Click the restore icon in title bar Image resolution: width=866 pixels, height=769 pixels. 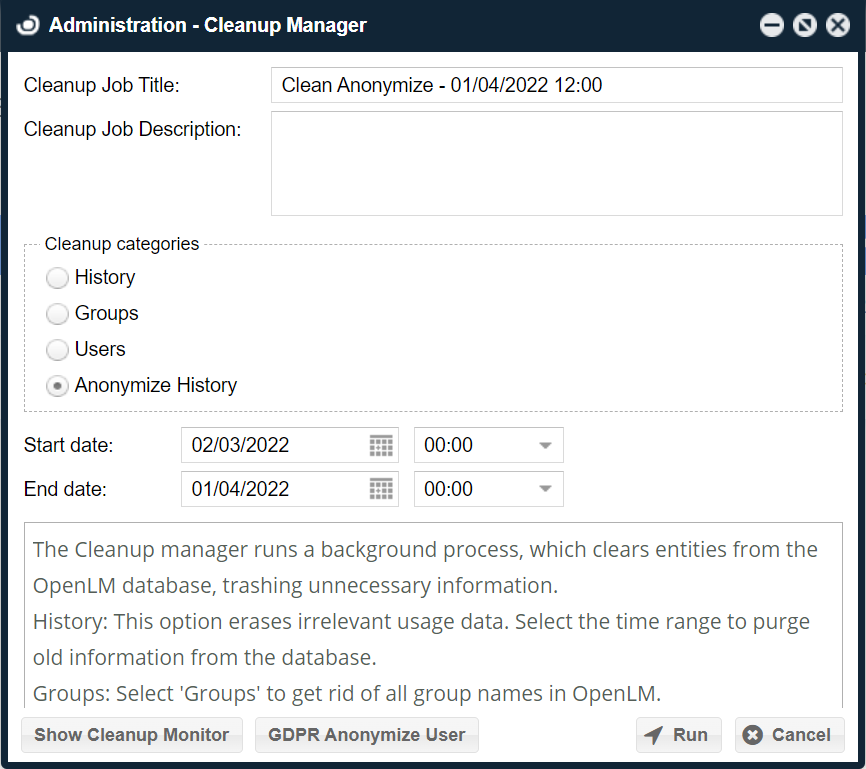pos(804,26)
